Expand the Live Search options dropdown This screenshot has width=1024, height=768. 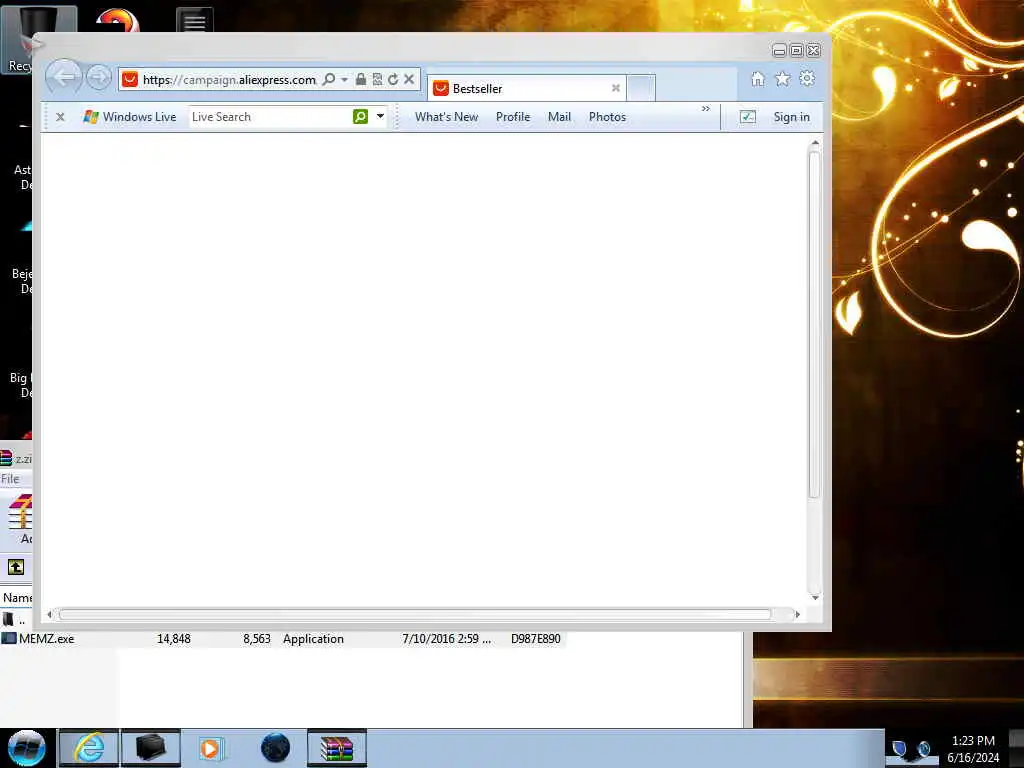pyautogui.click(x=380, y=116)
